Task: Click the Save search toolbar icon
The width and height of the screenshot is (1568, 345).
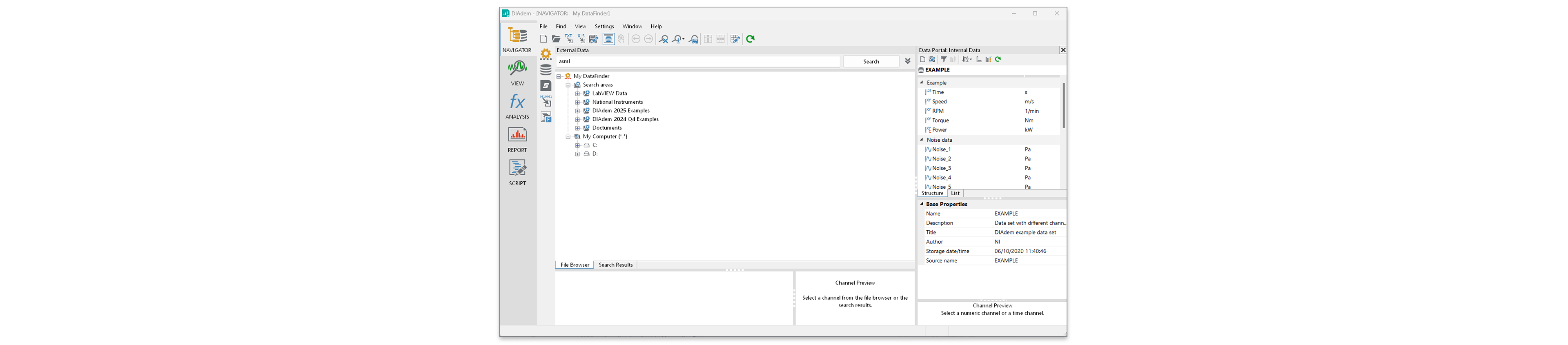Action: [x=694, y=39]
